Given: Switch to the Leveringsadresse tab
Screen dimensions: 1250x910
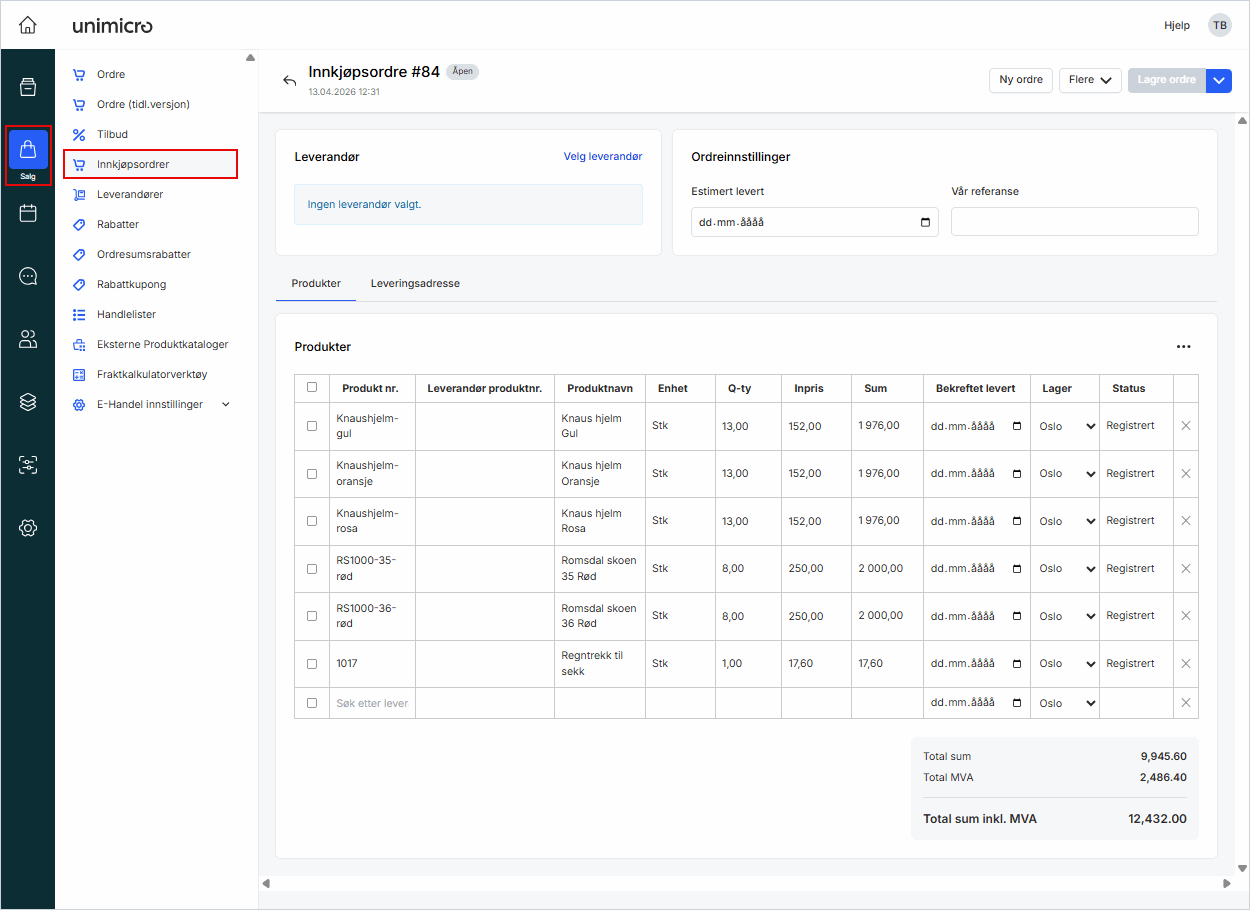Looking at the screenshot, I should pyautogui.click(x=415, y=283).
